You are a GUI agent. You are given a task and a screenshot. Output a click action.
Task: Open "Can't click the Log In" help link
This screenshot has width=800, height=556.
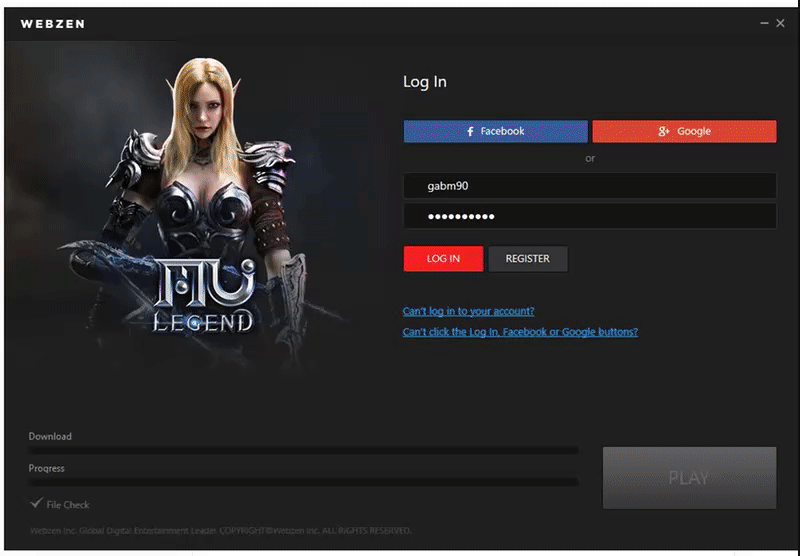click(x=520, y=332)
